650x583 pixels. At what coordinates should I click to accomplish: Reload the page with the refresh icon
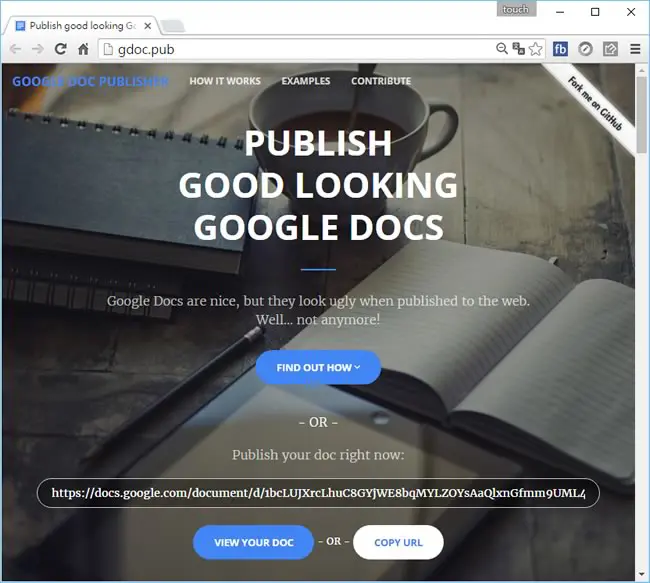(61, 49)
